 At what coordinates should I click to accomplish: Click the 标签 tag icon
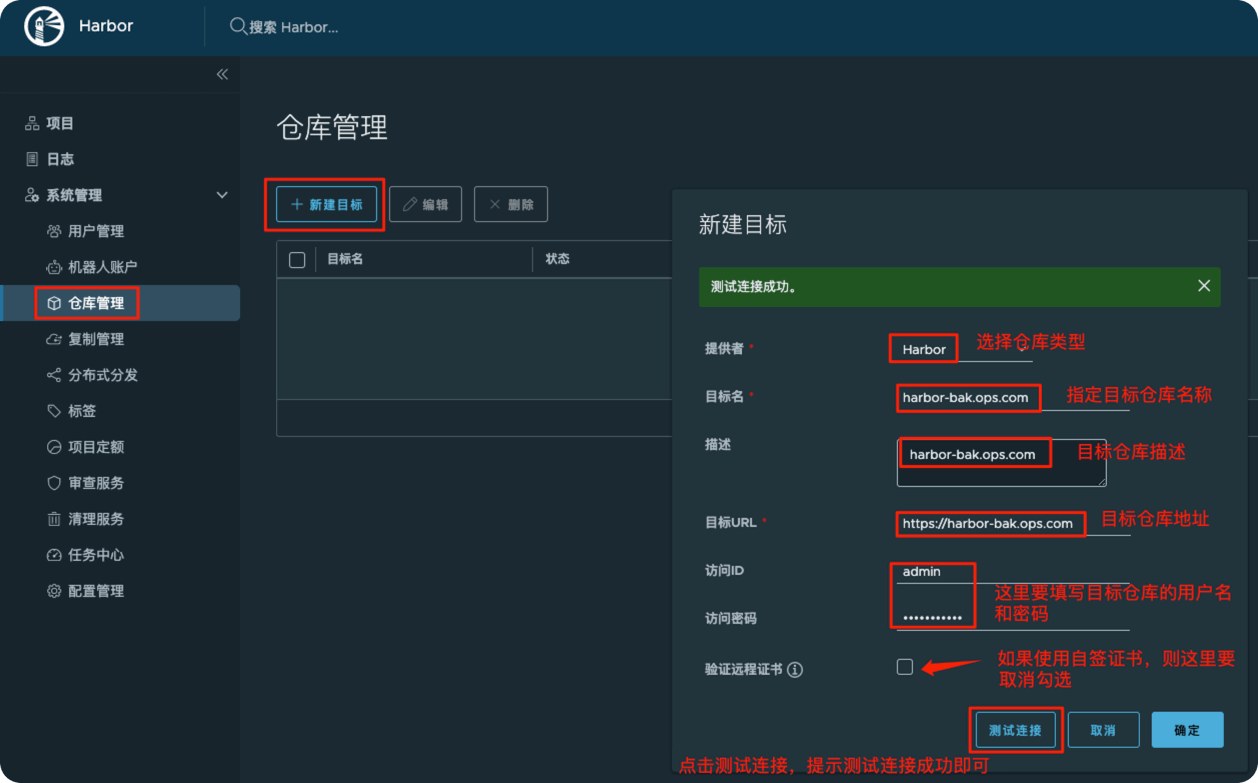pyautogui.click(x=54, y=411)
